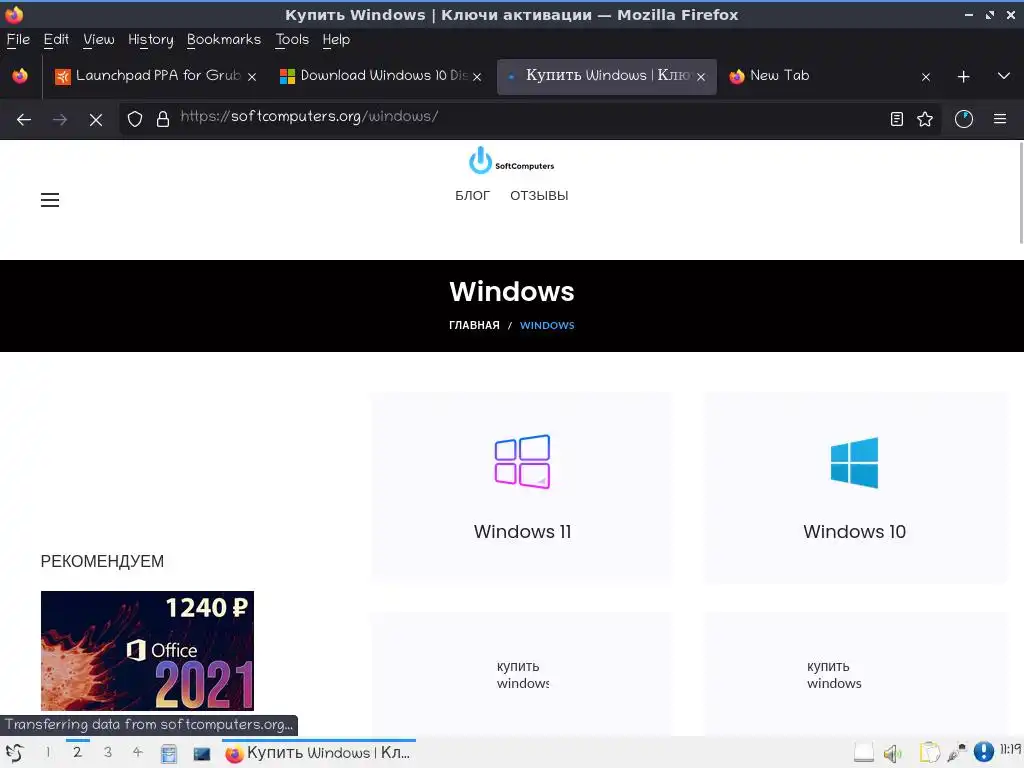Open Firefox View icon in tab bar
The width and height of the screenshot is (1024, 768).
point(20,76)
